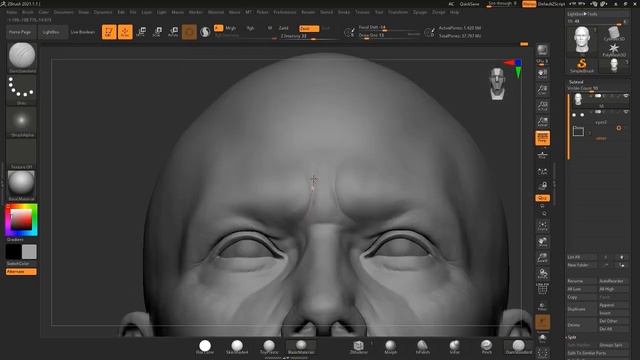This screenshot has height=360, width=640.
Task: Select the Morph brush at bottom
Action: [x=391, y=347]
